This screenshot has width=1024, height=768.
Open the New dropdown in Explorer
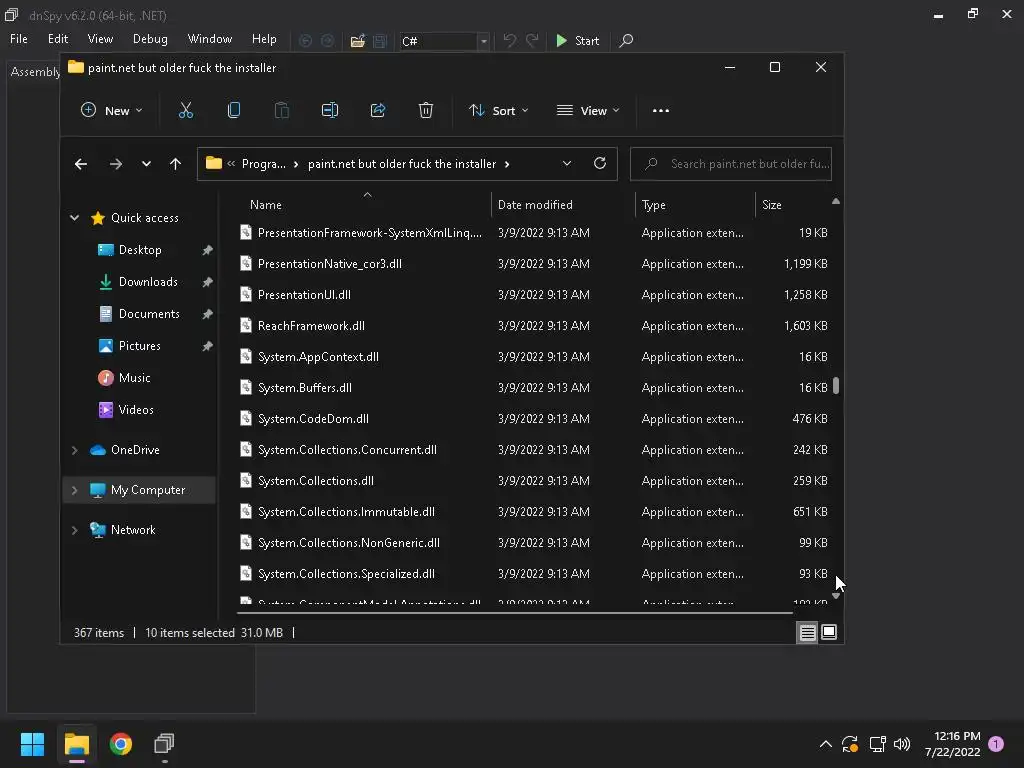[111, 110]
